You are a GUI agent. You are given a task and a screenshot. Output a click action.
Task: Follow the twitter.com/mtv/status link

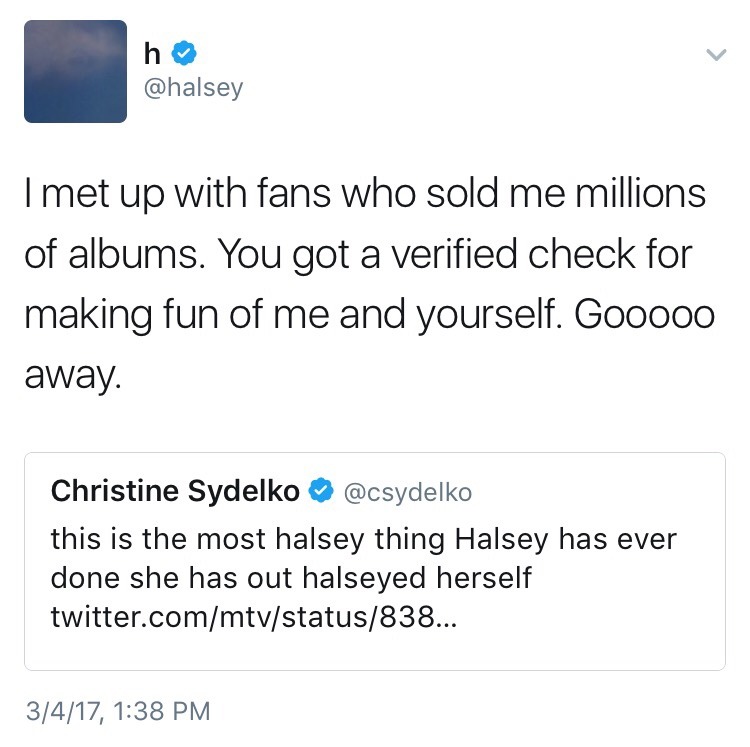[254, 616]
